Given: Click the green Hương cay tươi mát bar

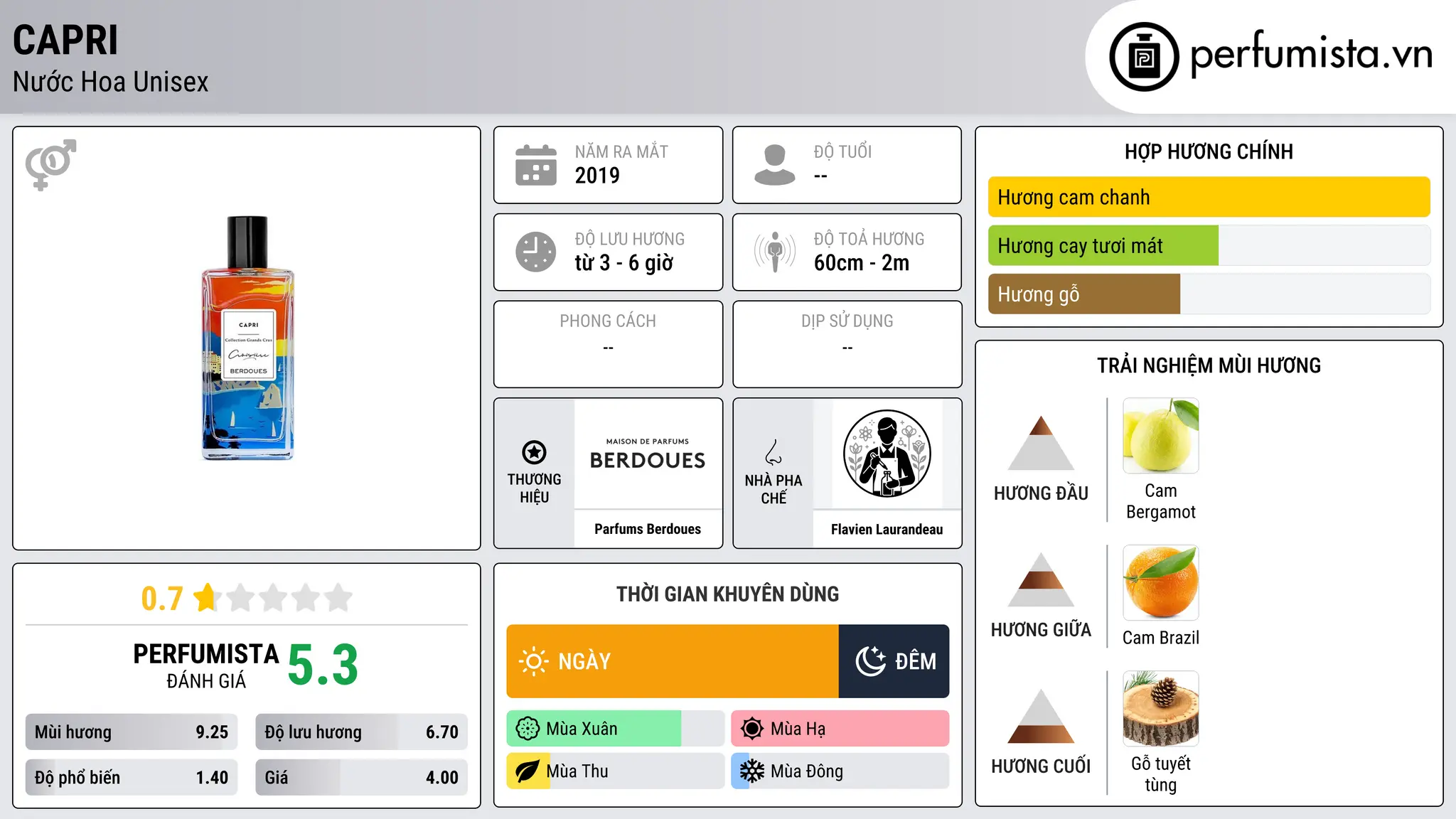Looking at the screenshot, I should 1103,245.
